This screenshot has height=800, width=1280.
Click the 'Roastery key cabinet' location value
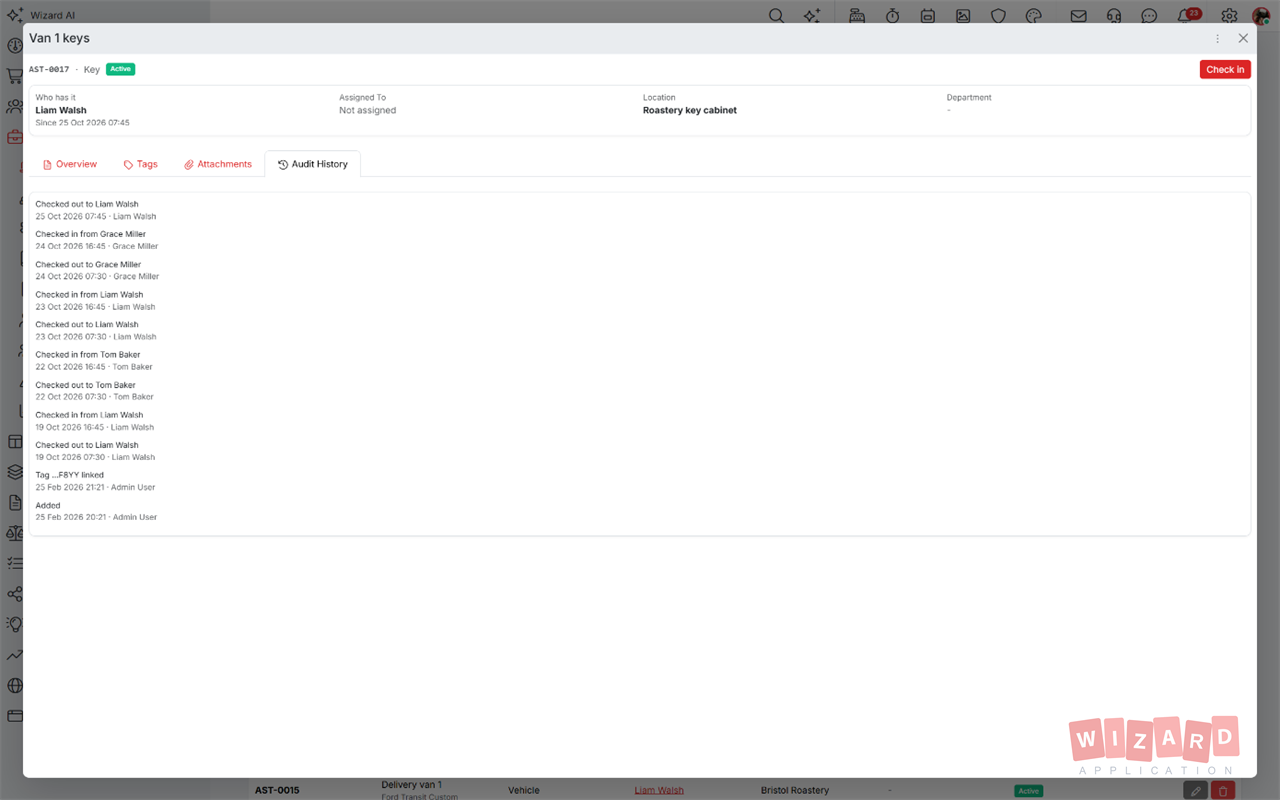point(690,110)
